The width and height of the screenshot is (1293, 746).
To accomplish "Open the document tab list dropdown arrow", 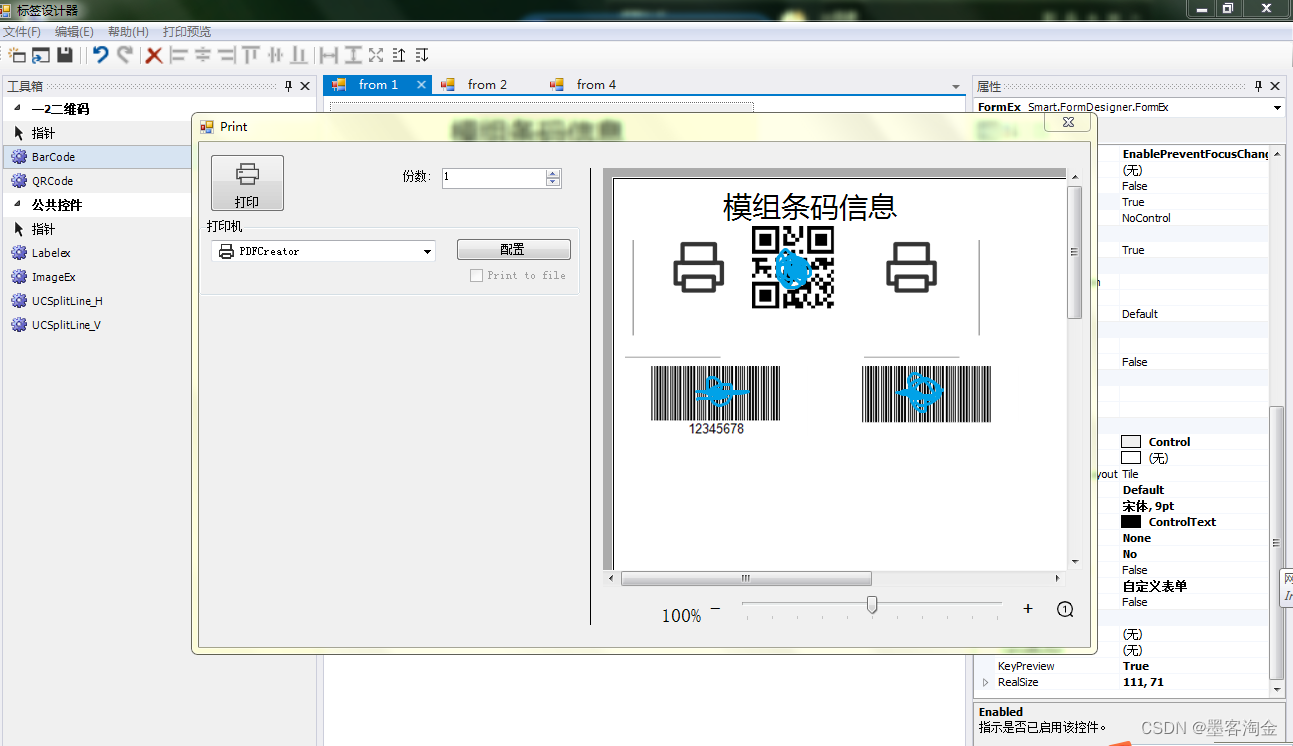I will pyautogui.click(x=956, y=87).
